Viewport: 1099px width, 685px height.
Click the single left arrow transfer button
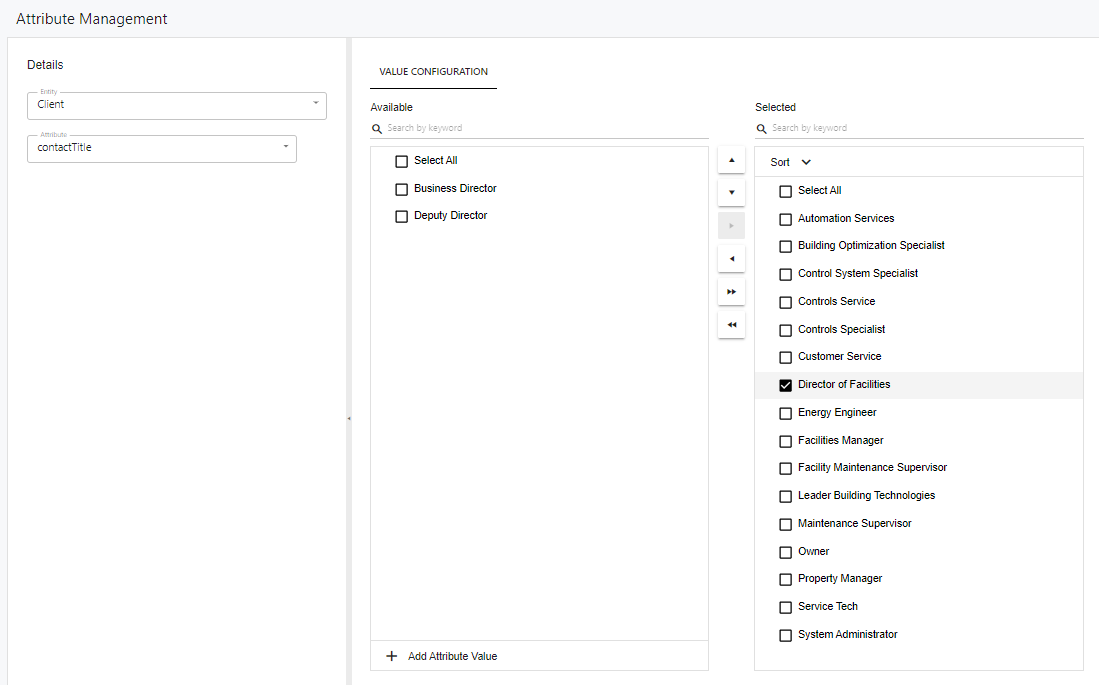(x=731, y=259)
